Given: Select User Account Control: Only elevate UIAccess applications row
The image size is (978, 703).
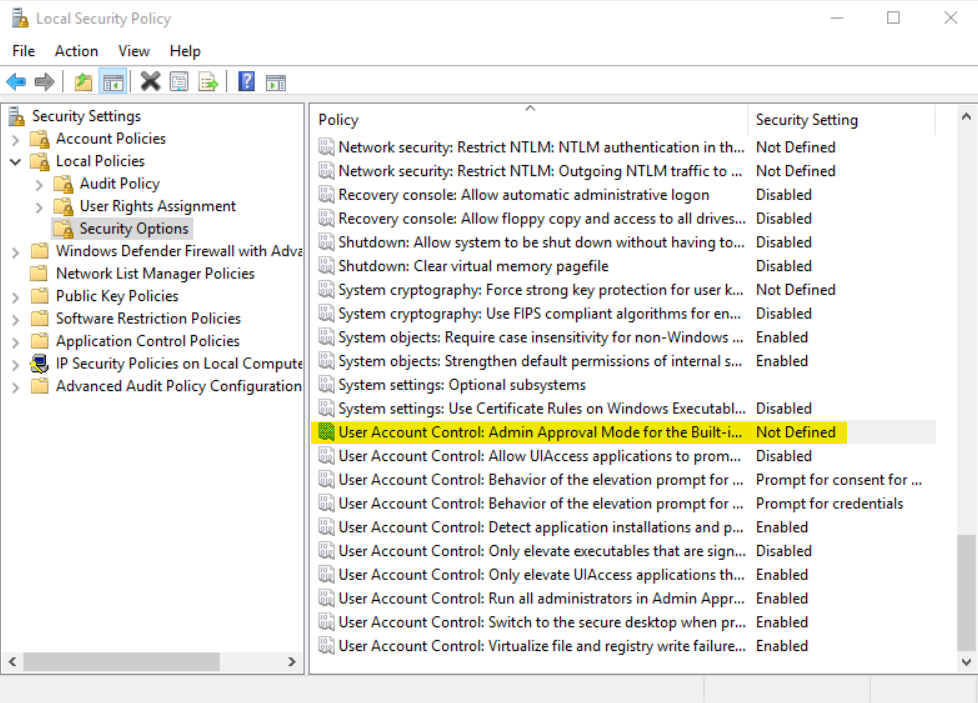Looking at the screenshot, I should pyautogui.click(x=623, y=575).
